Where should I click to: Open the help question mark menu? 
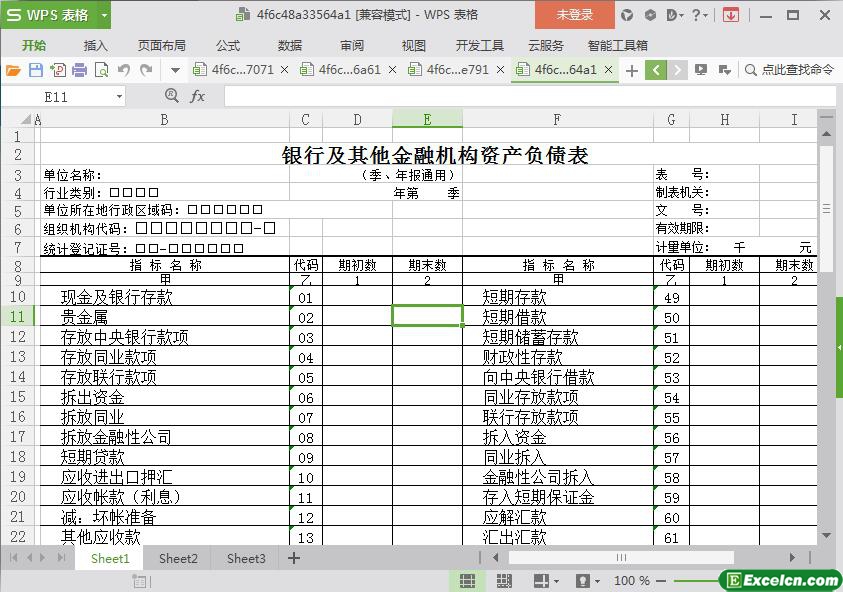pyautogui.click(x=699, y=15)
